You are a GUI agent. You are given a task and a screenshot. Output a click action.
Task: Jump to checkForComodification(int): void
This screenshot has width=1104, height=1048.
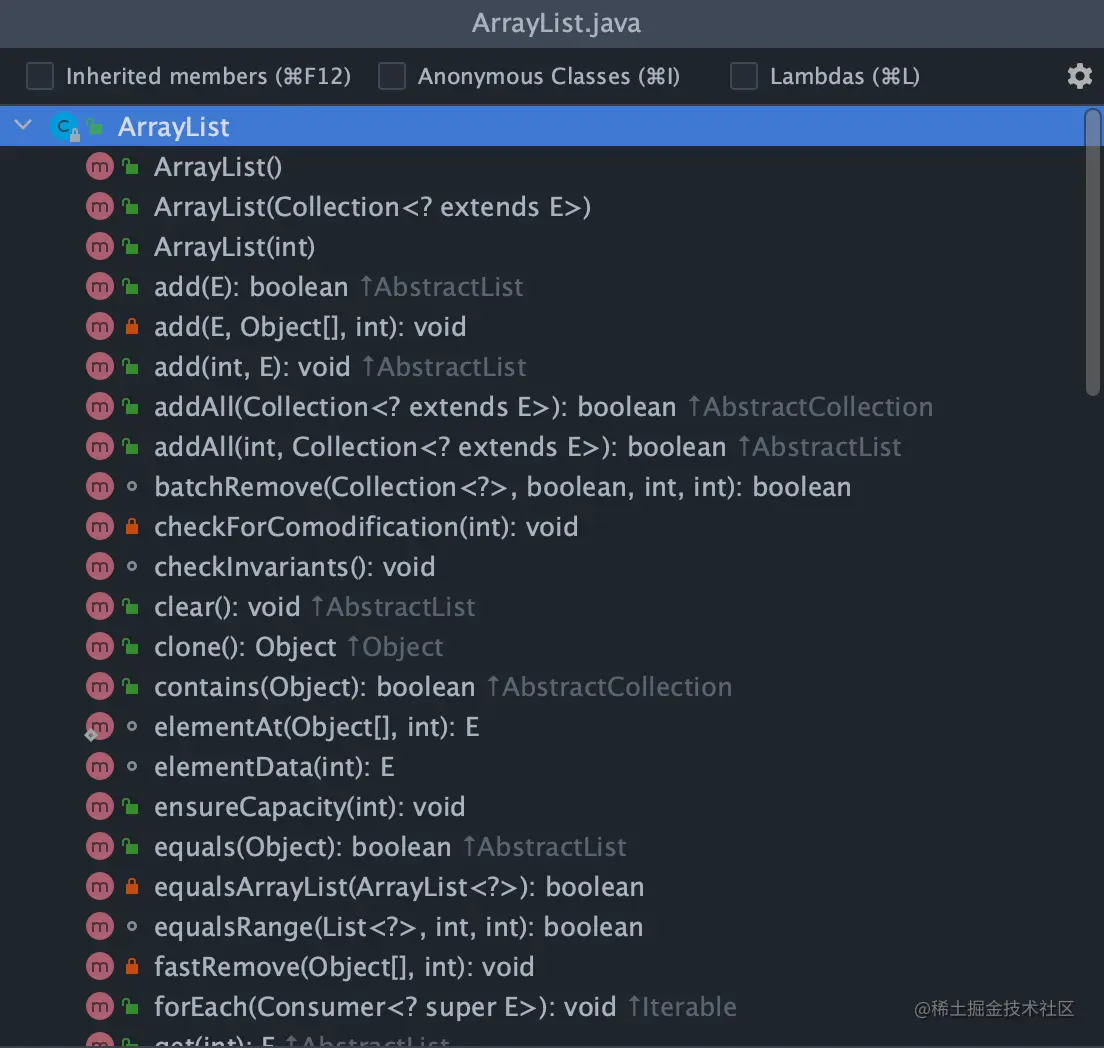pyautogui.click(x=366, y=528)
